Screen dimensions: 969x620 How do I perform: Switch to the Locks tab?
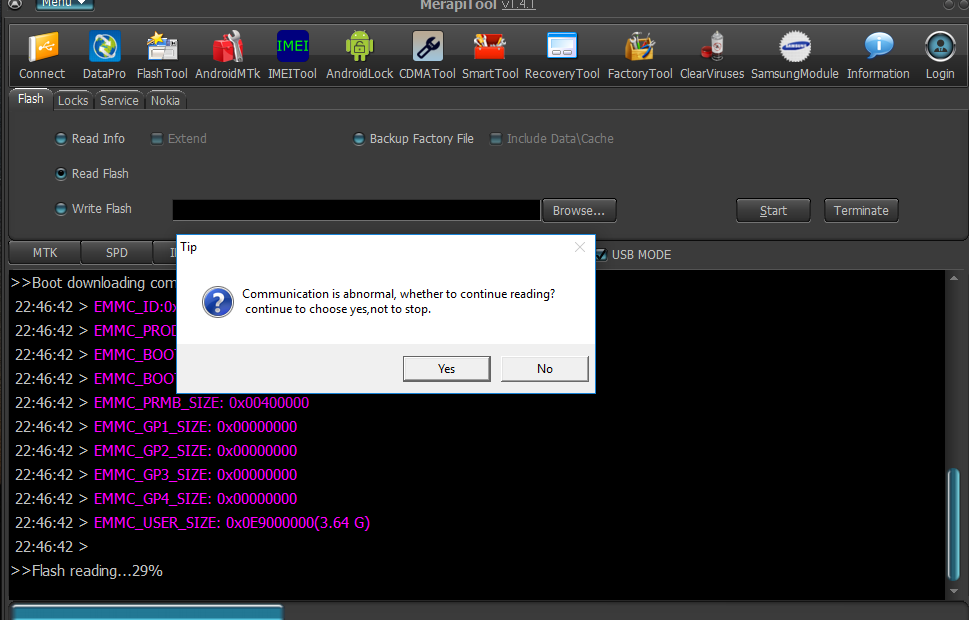pyautogui.click(x=73, y=100)
